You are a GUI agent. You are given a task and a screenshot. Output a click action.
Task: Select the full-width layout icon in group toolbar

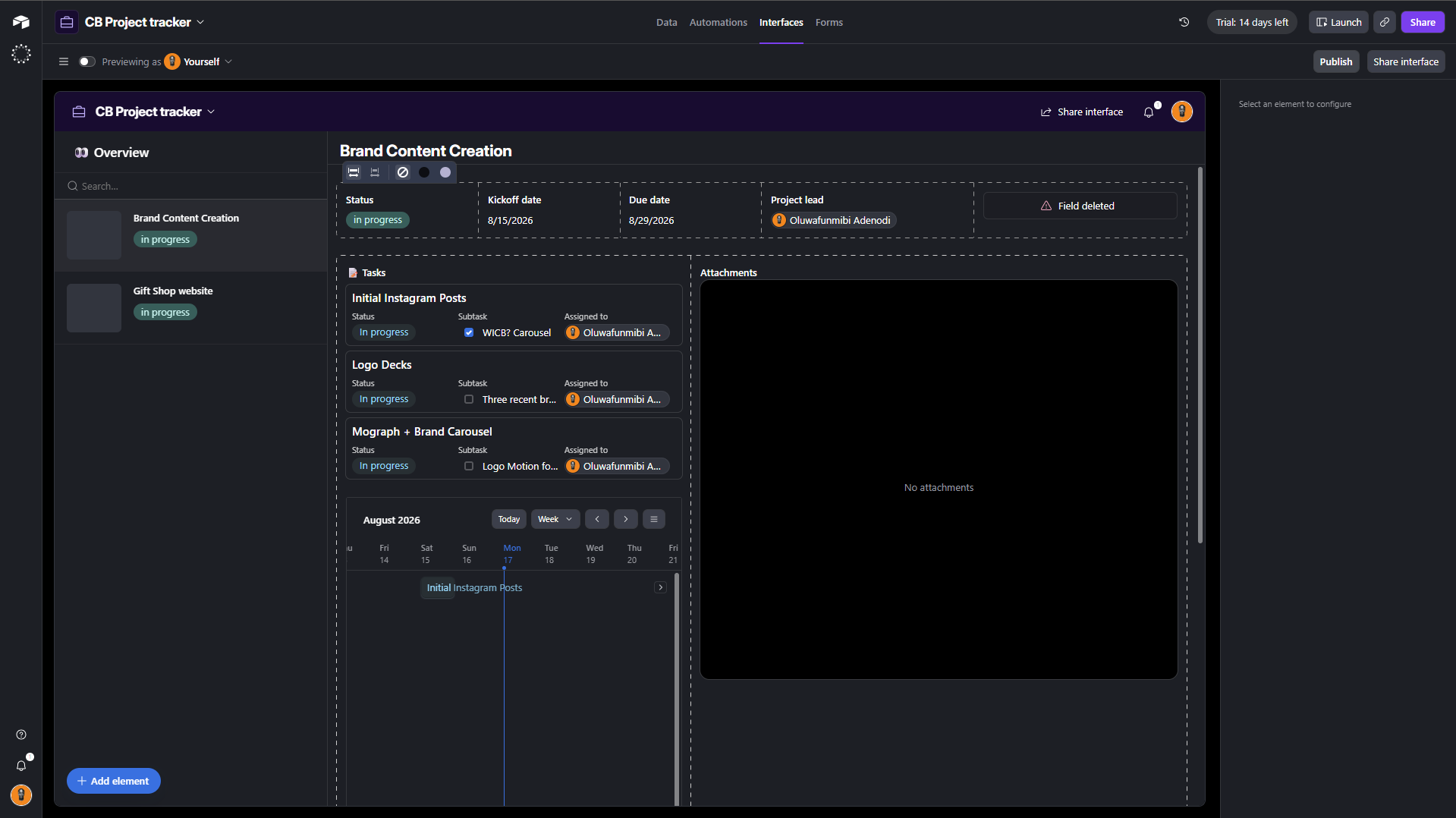tap(354, 172)
